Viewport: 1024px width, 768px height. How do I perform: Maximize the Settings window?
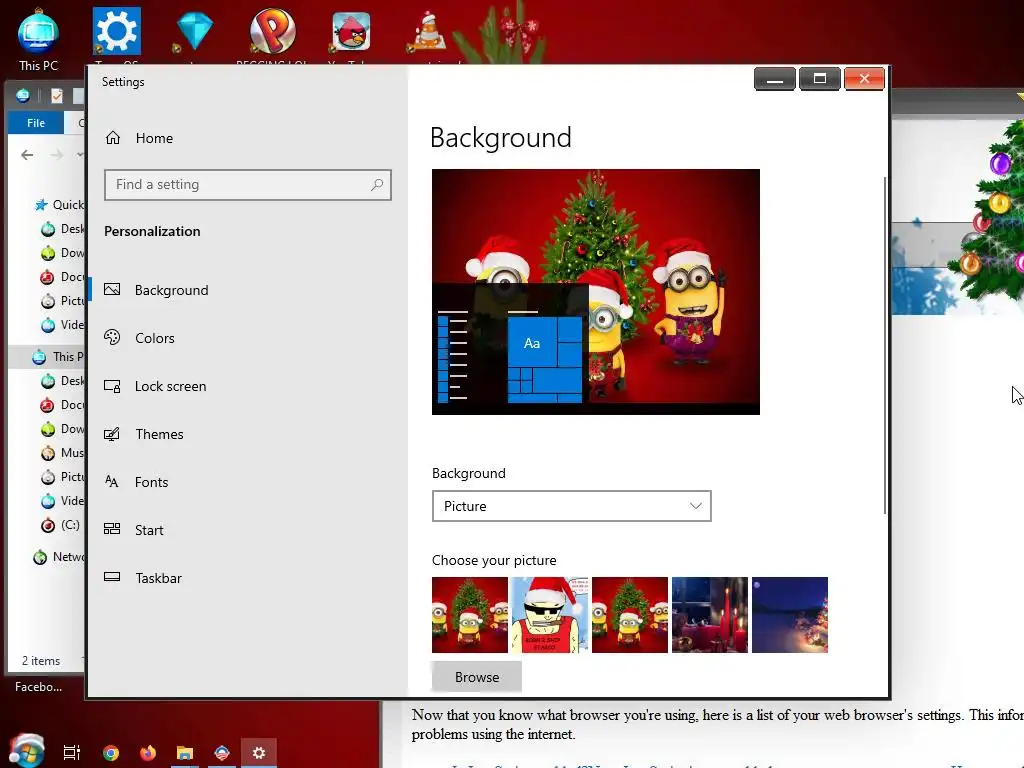coord(820,79)
